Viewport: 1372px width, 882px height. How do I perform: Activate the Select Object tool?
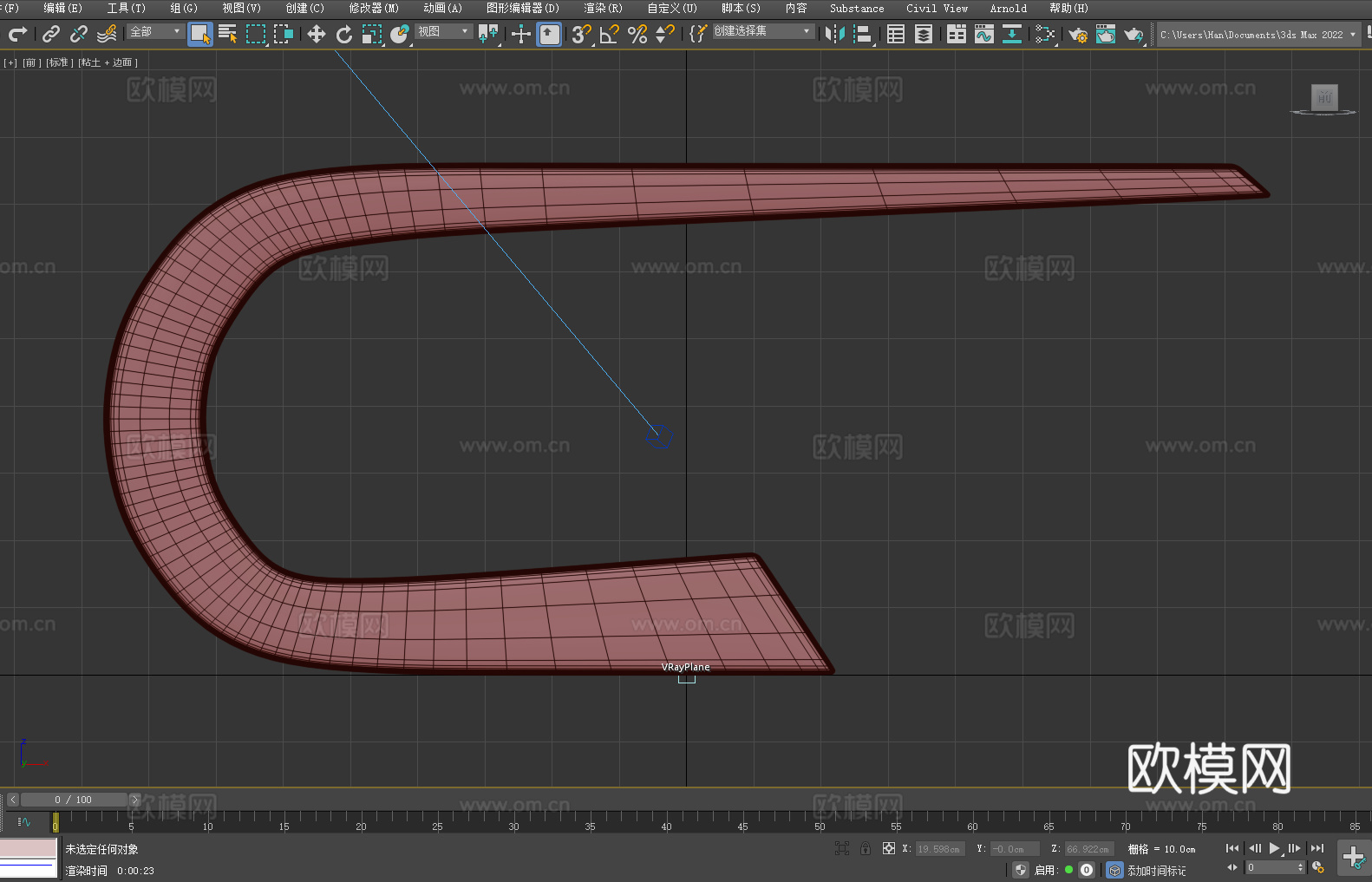(x=200, y=34)
